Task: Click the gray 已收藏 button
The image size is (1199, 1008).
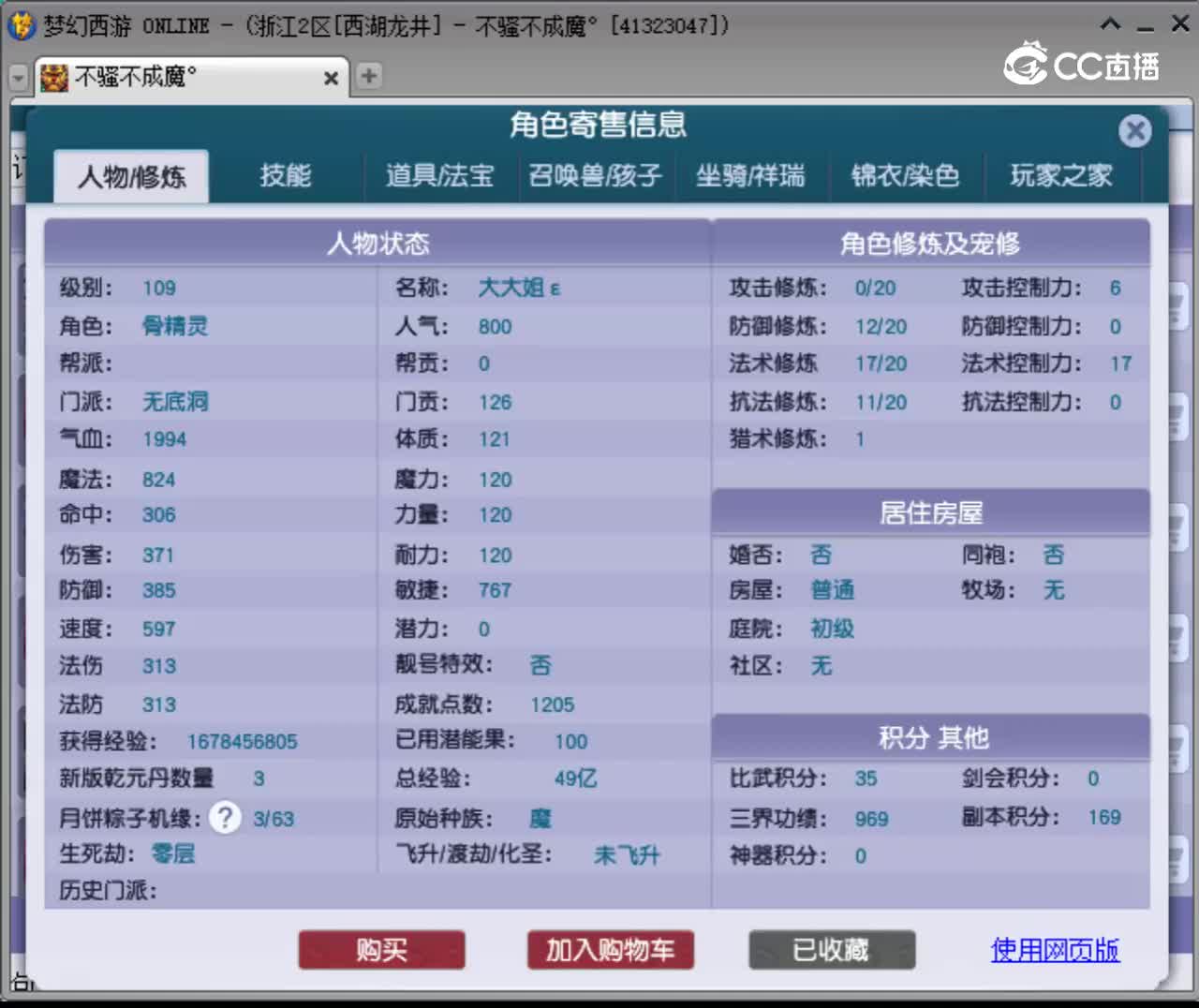Action: coord(831,950)
